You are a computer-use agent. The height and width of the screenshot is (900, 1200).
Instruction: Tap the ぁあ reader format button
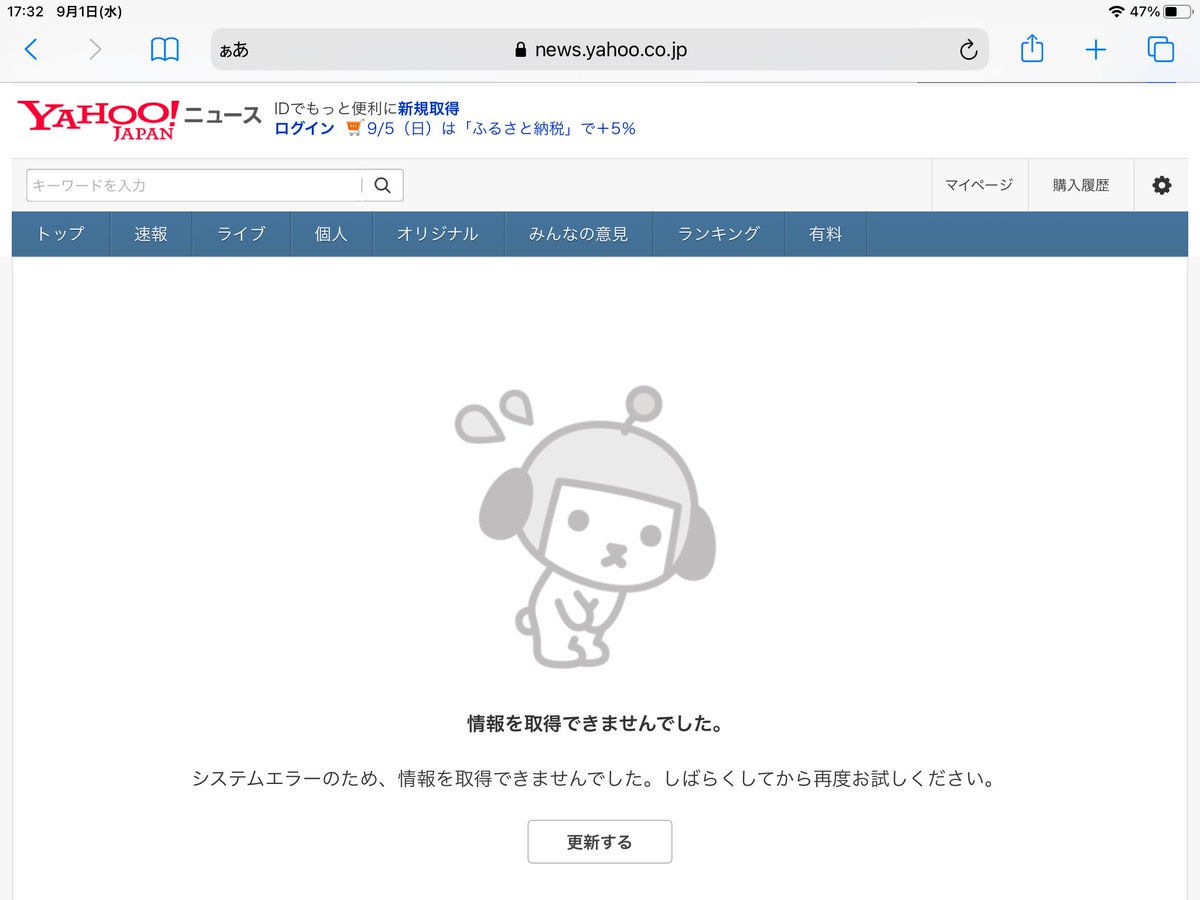coord(234,50)
